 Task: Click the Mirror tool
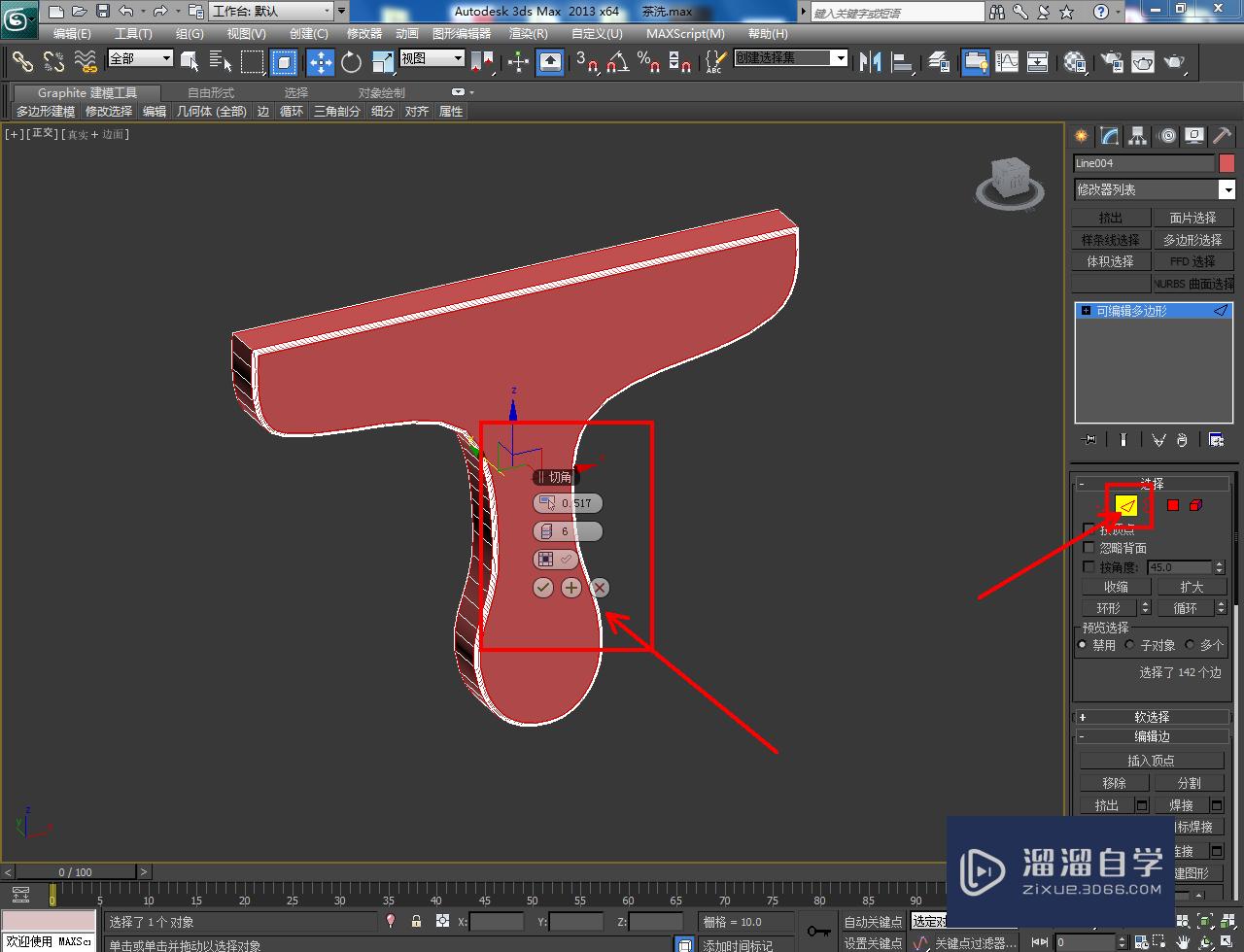871,62
